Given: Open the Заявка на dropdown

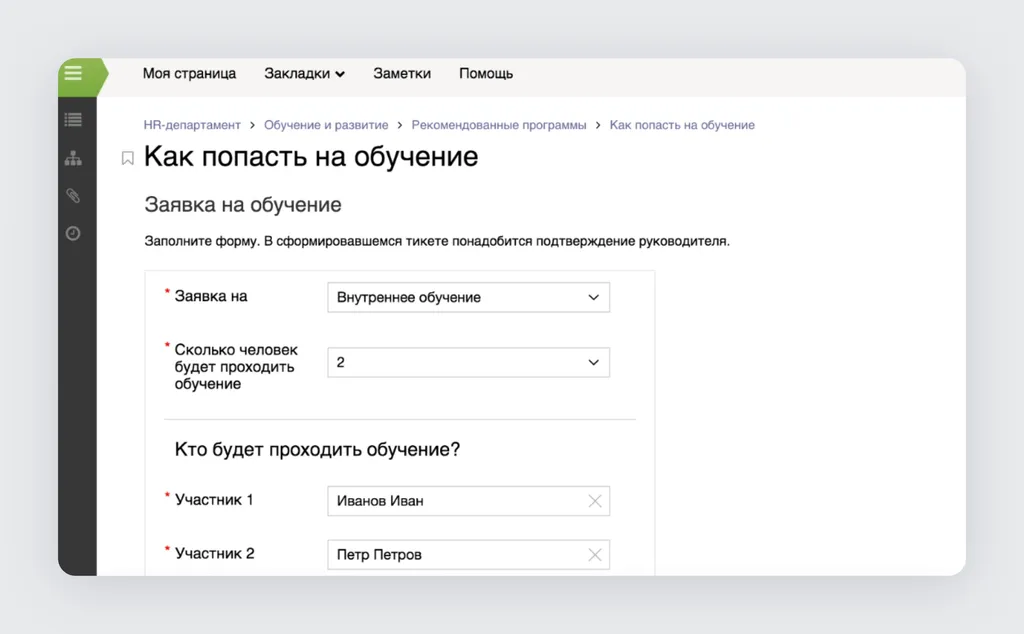Looking at the screenshot, I should (468, 297).
